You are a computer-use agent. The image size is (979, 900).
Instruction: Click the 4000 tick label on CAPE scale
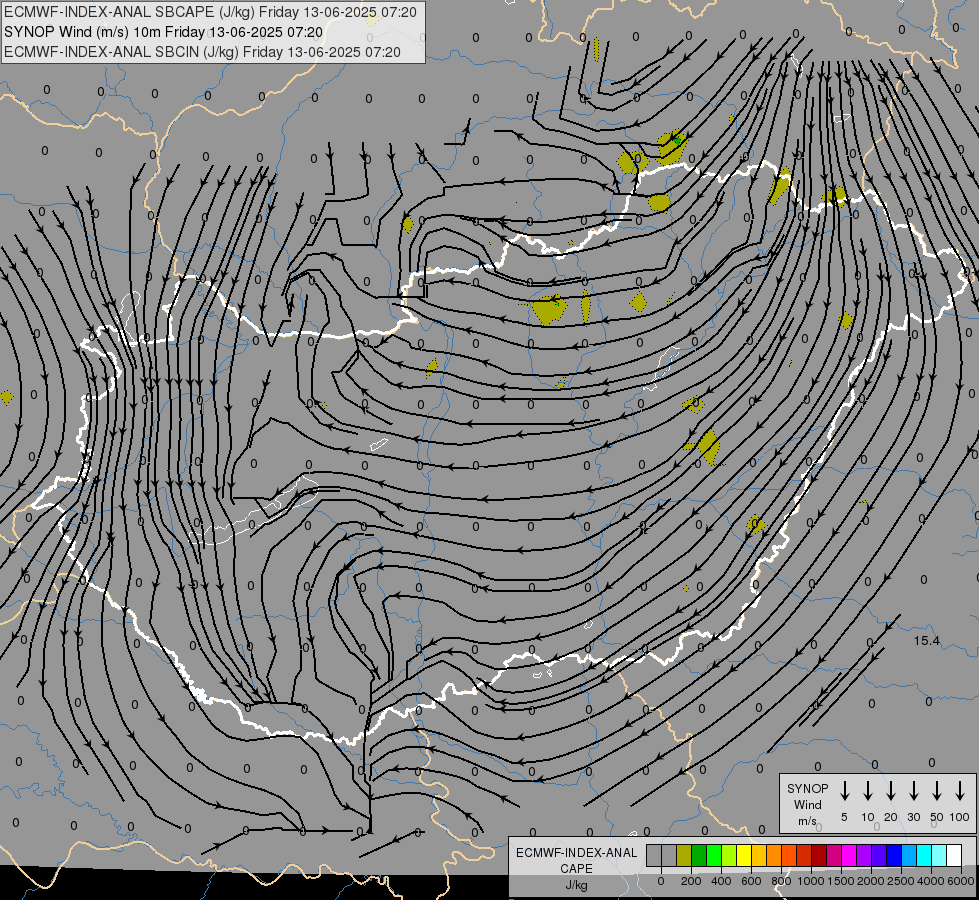click(x=931, y=881)
